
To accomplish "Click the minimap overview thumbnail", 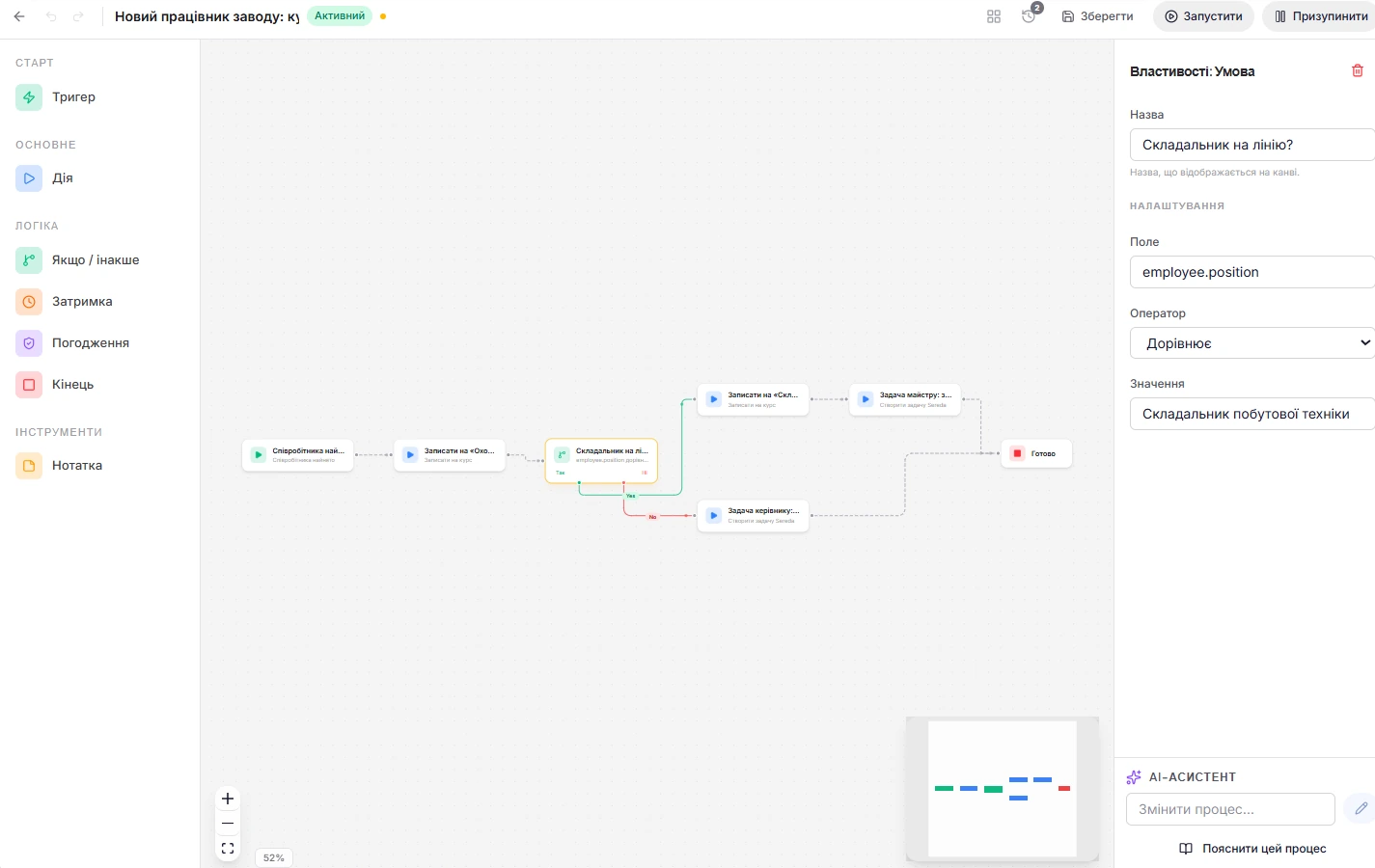I will [x=1003, y=789].
